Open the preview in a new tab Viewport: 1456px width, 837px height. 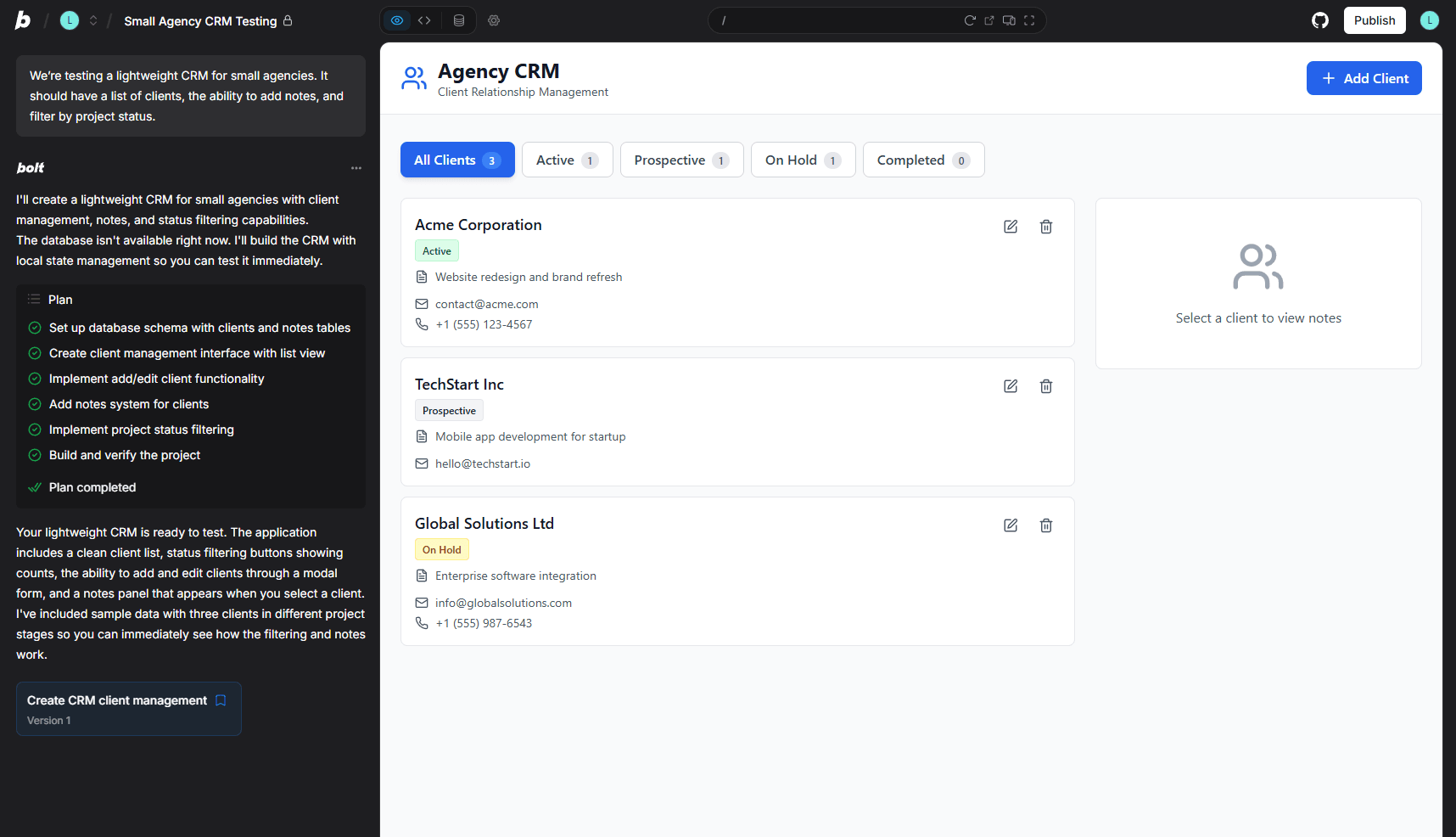click(x=988, y=20)
